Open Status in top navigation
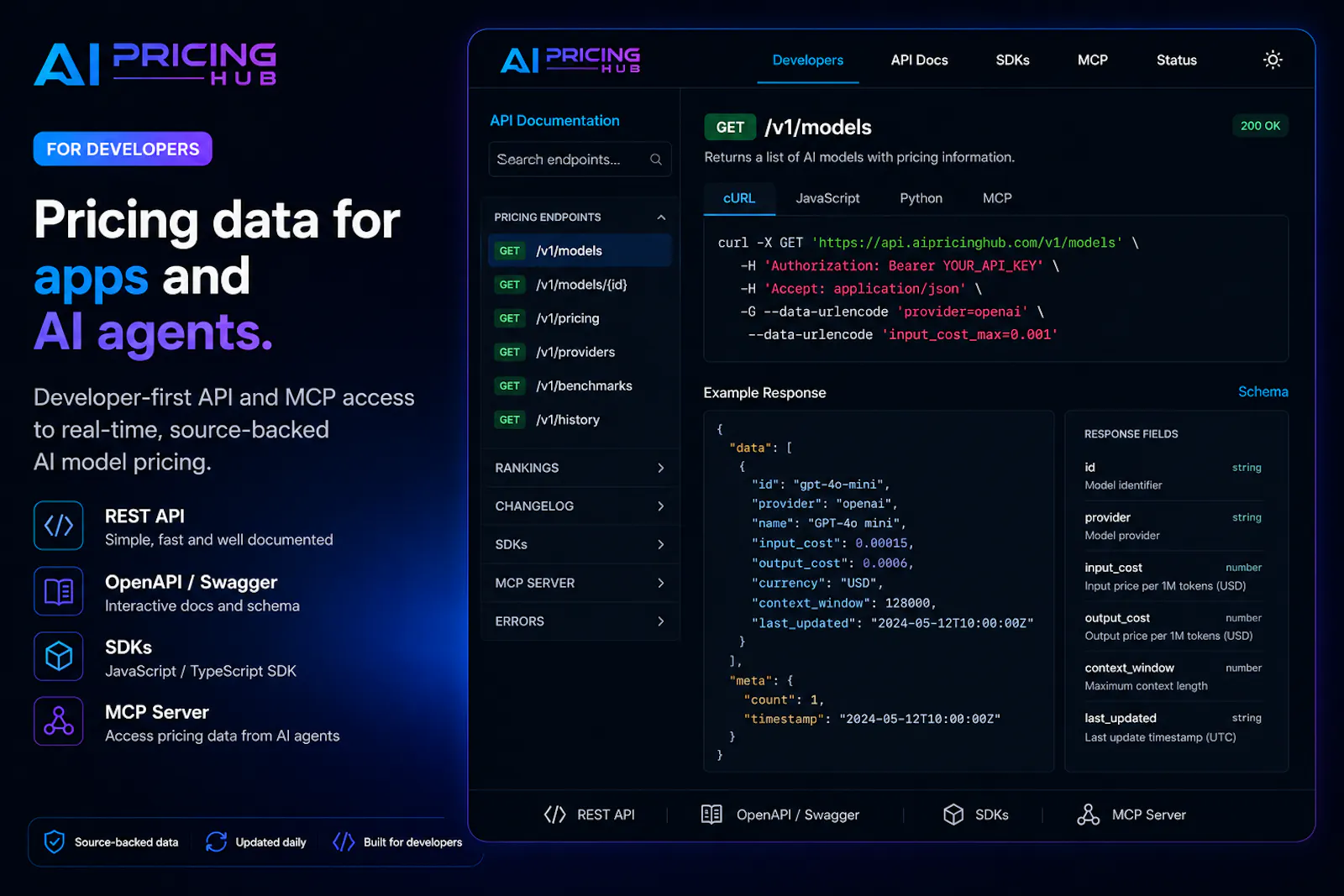Screen dimensions: 1344x896 coord(1177,60)
